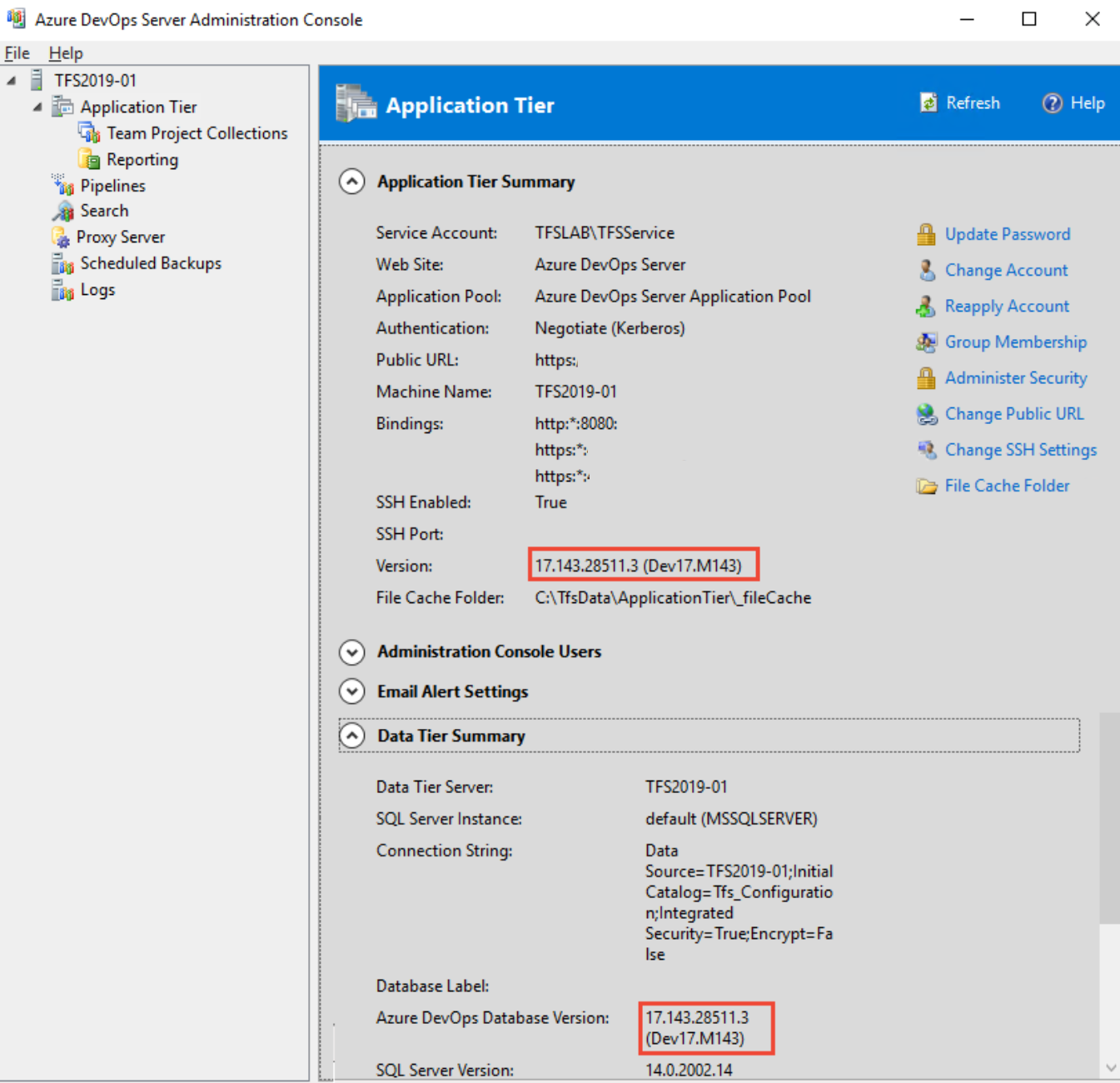This screenshot has height=1083, width=1120.
Task: Click the Refresh icon in the header
Action: [930, 102]
